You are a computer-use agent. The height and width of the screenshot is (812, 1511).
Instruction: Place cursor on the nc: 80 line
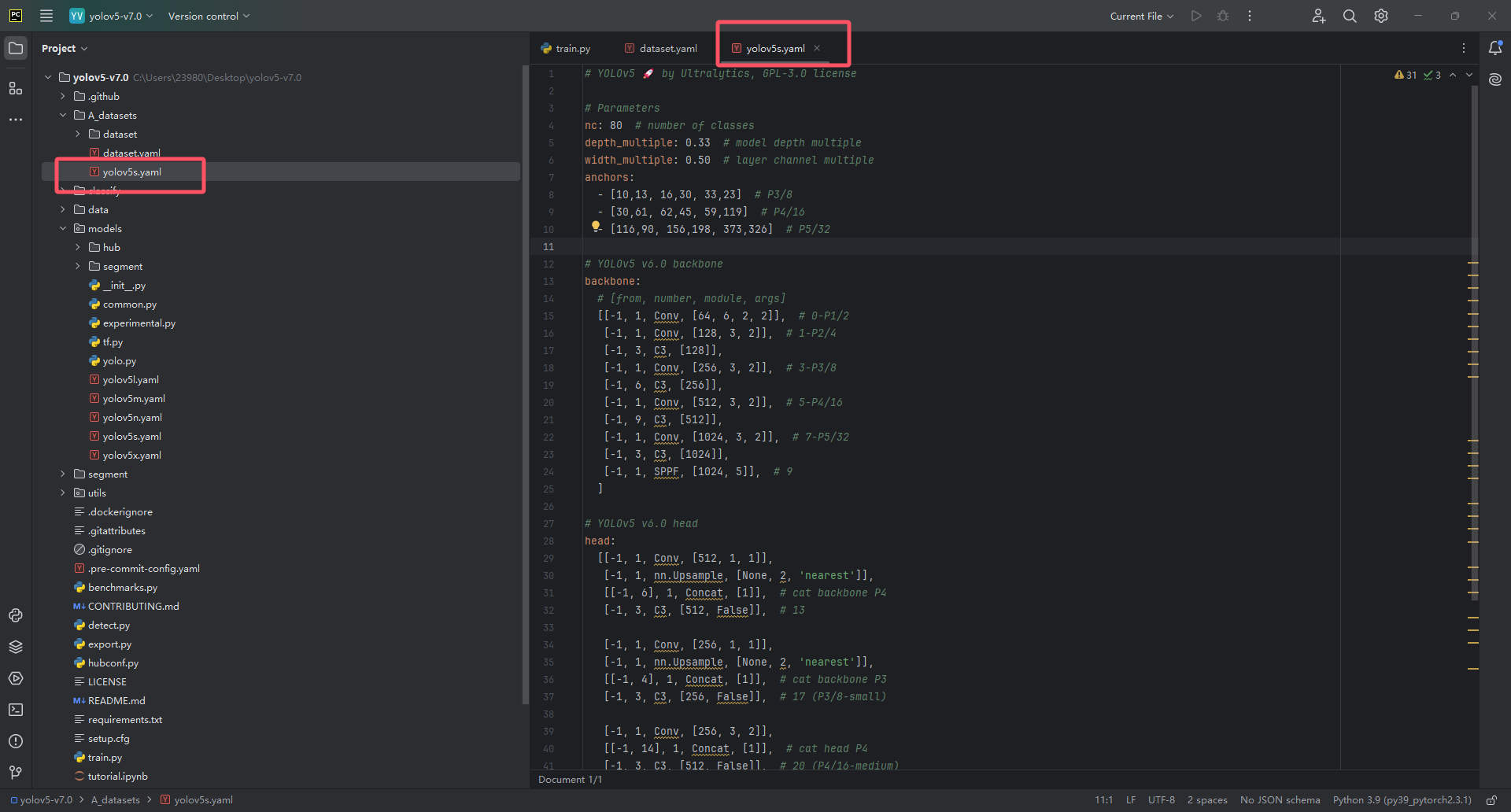[669, 125]
